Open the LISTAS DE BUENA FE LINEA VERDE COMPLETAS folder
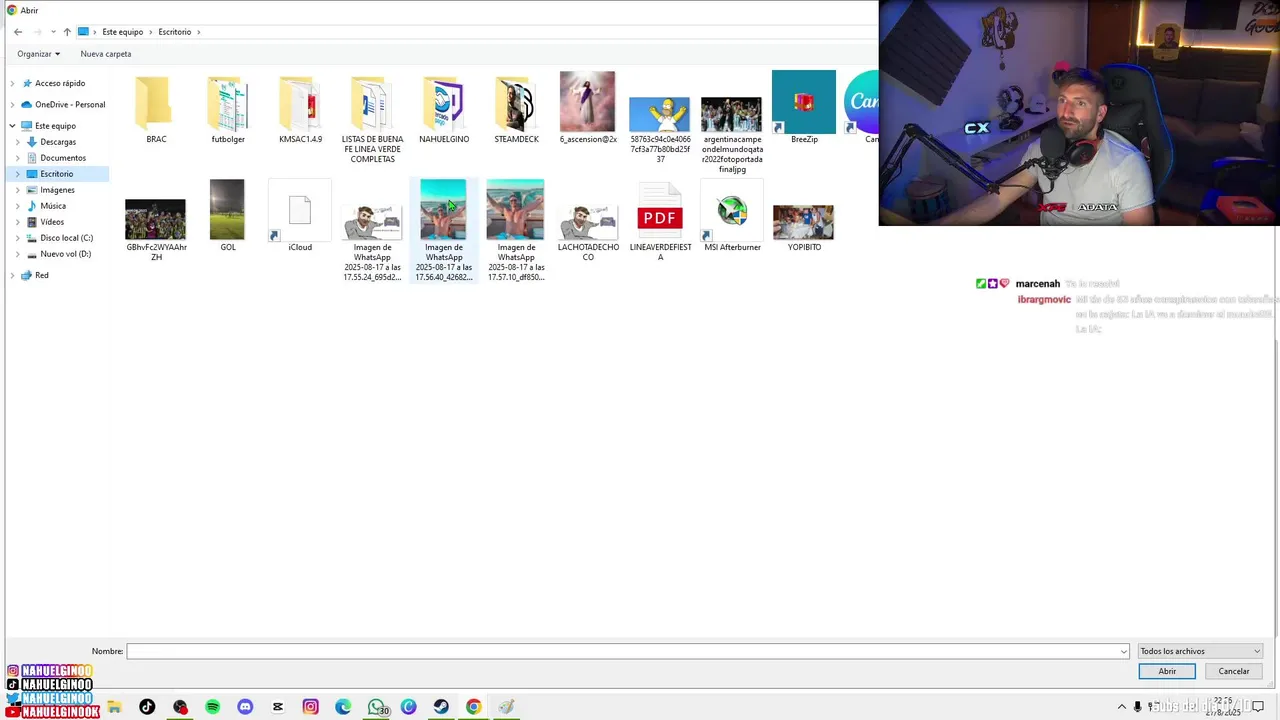 tap(372, 119)
